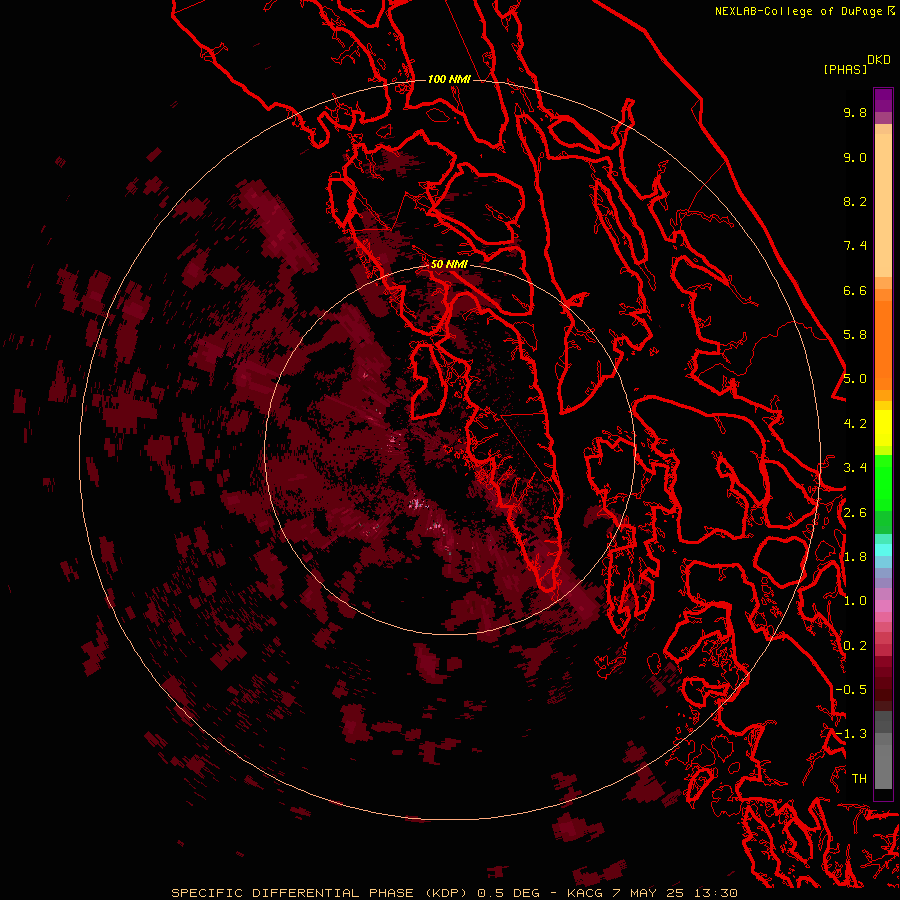Viewport: 900px width, 900px height.
Task: Click the 0.2 color scale value
Action: pos(855,646)
